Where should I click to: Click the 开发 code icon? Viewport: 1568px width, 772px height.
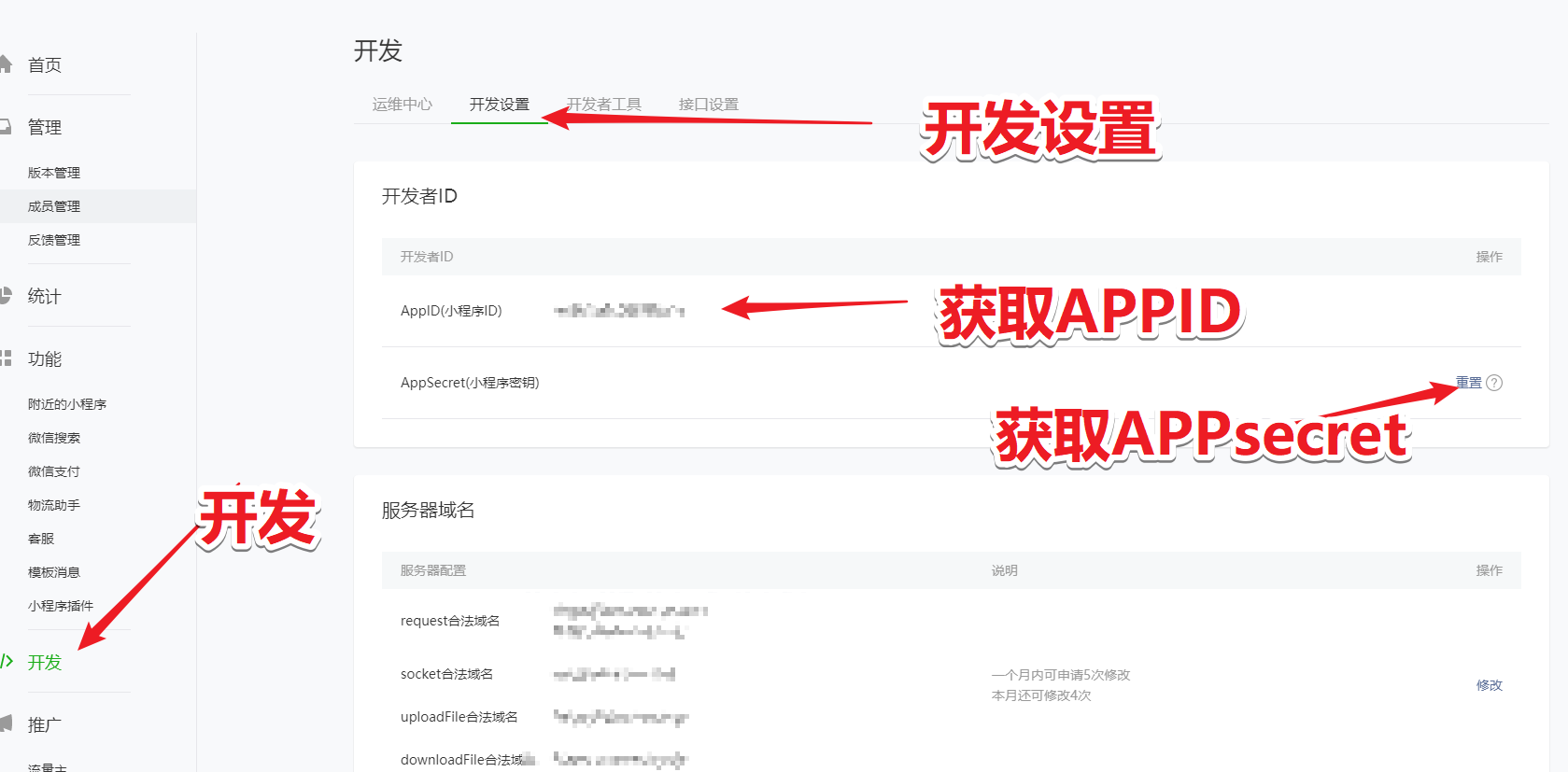7,662
